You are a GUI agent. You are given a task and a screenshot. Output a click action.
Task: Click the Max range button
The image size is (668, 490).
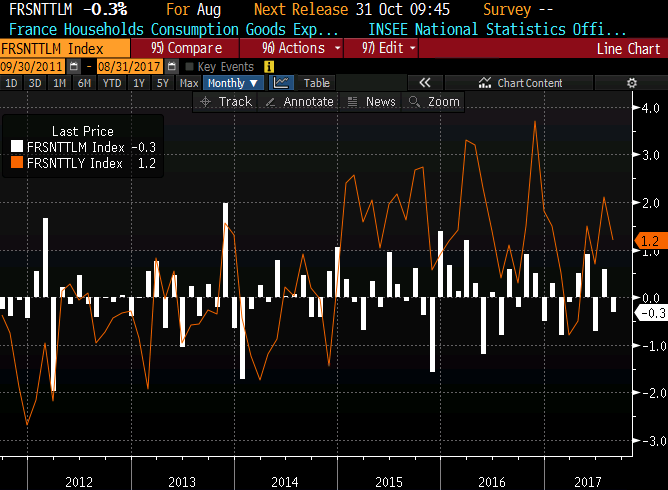tap(188, 83)
